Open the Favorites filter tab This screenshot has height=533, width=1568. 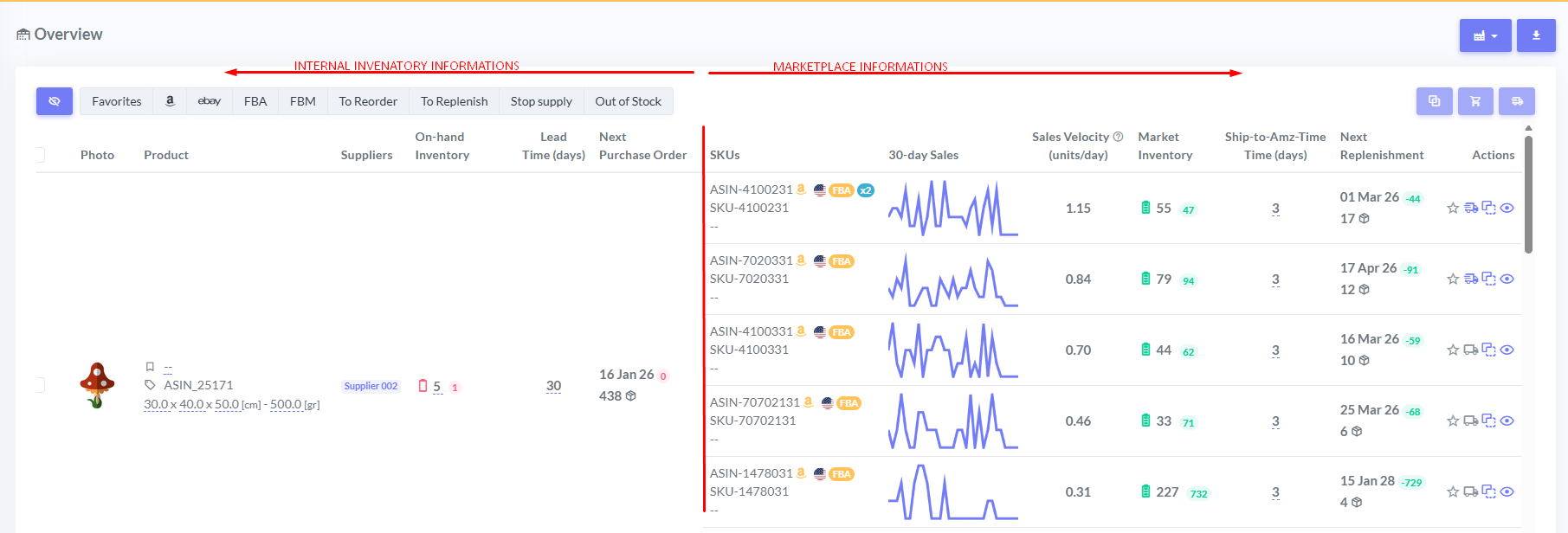[117, 101]
